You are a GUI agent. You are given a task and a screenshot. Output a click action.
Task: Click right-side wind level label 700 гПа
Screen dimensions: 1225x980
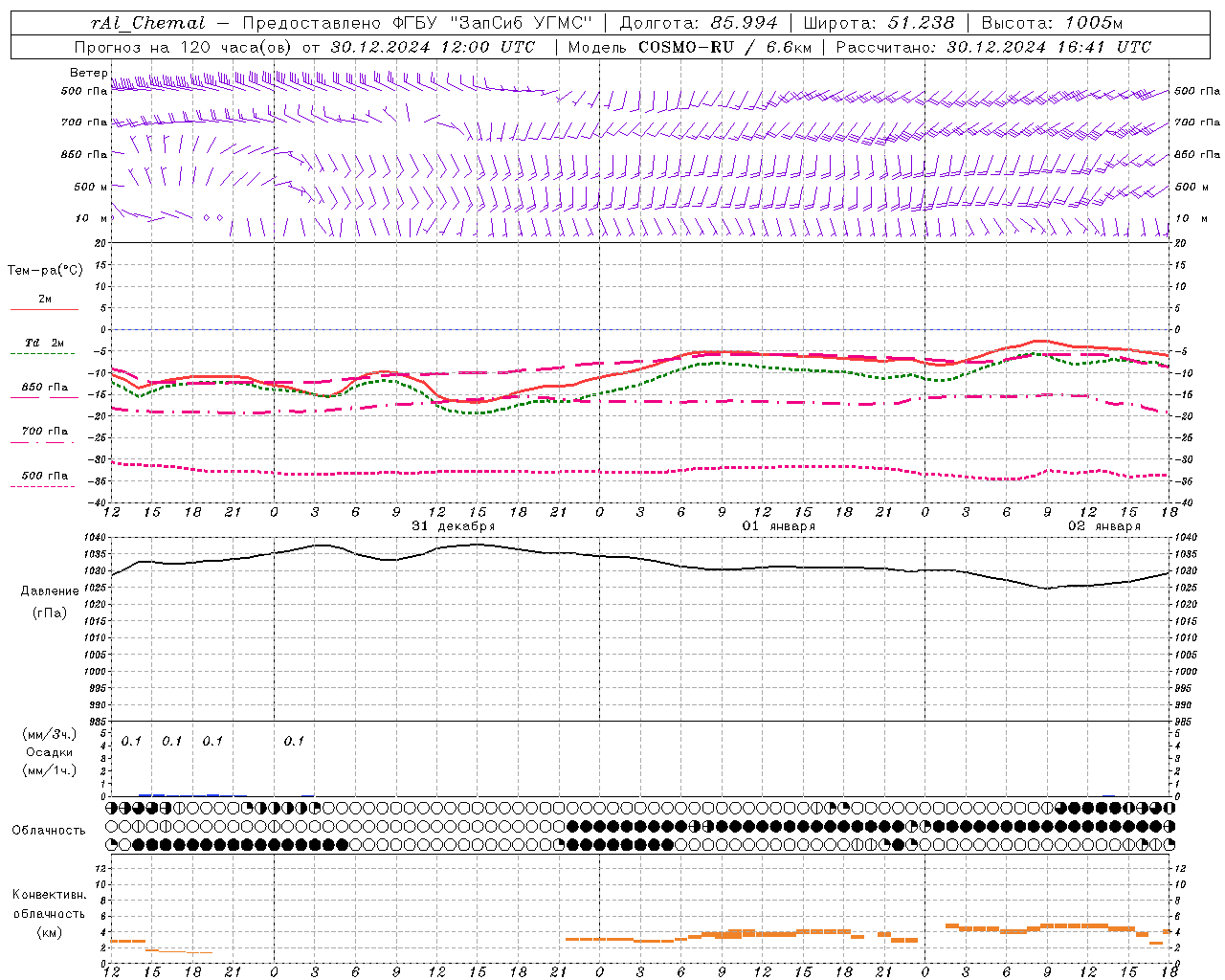click(x=1197, y=122)
